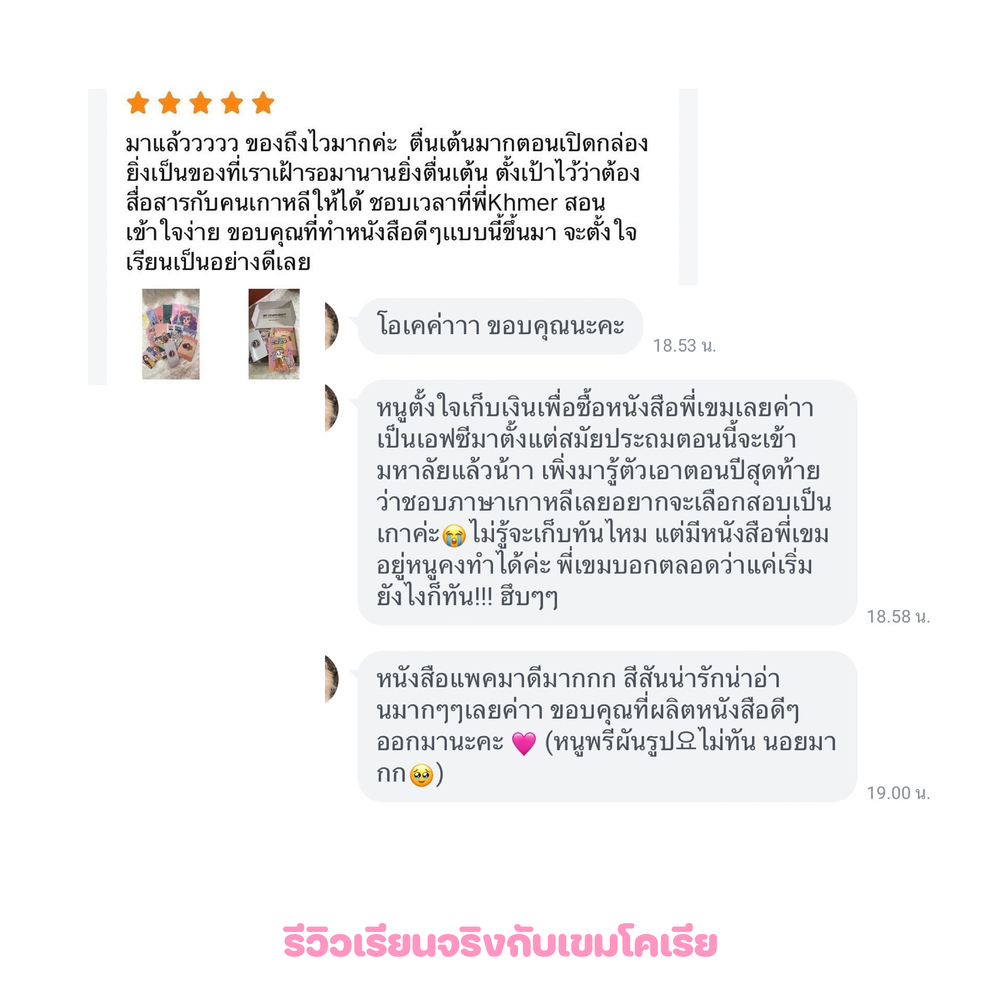Image resolution: width=1000 pixels, height=1000 pixels.
Task: Tap avatar beside the หนูตั้งใจเก็บเงิน message
Action: (332, 408)
